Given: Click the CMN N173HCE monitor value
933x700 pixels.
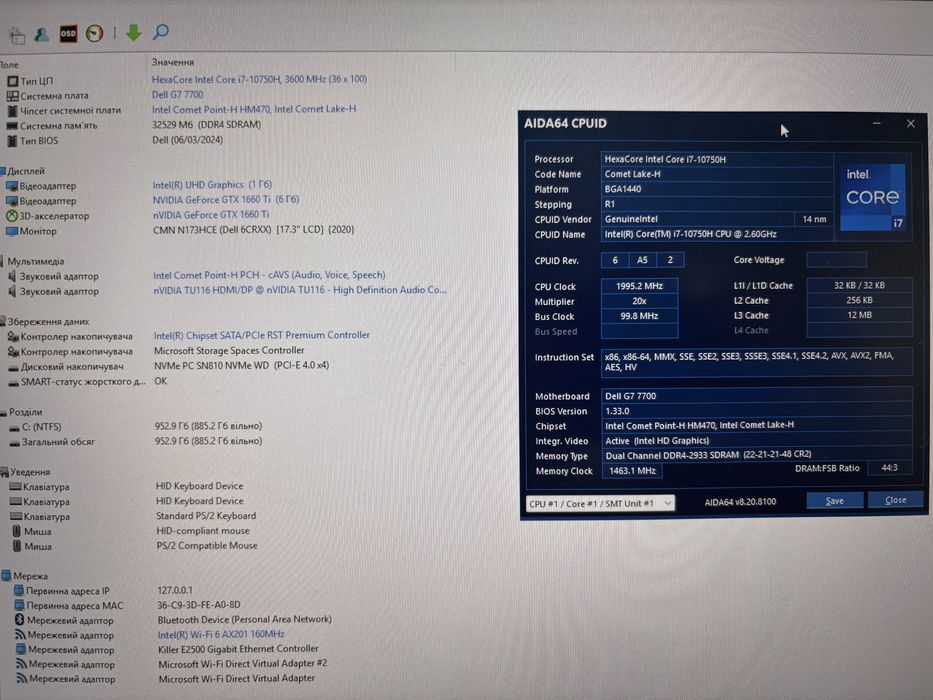Looking at the screenshot, I should (253, 230).
